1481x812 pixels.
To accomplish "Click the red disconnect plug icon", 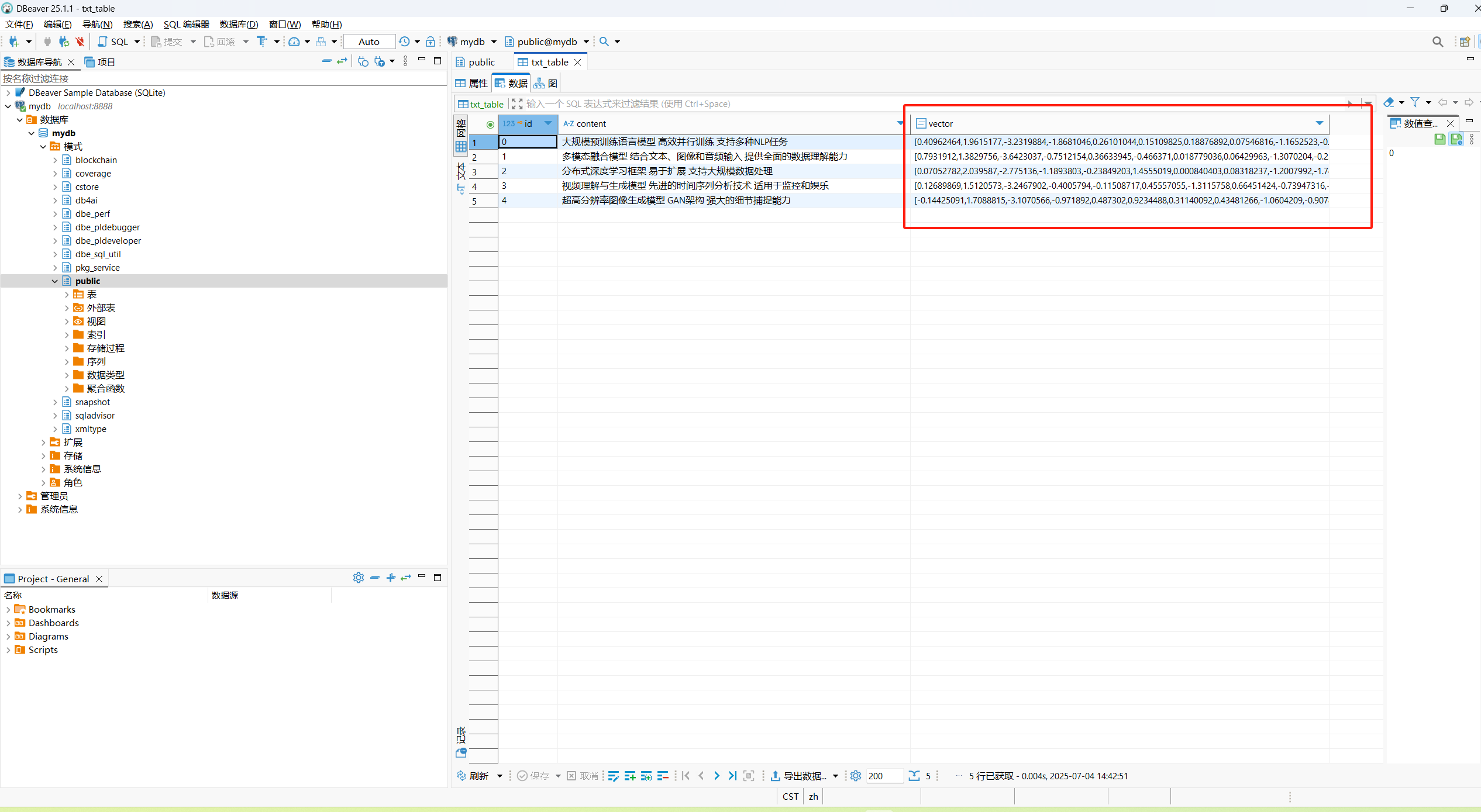I will coord(80,42).
